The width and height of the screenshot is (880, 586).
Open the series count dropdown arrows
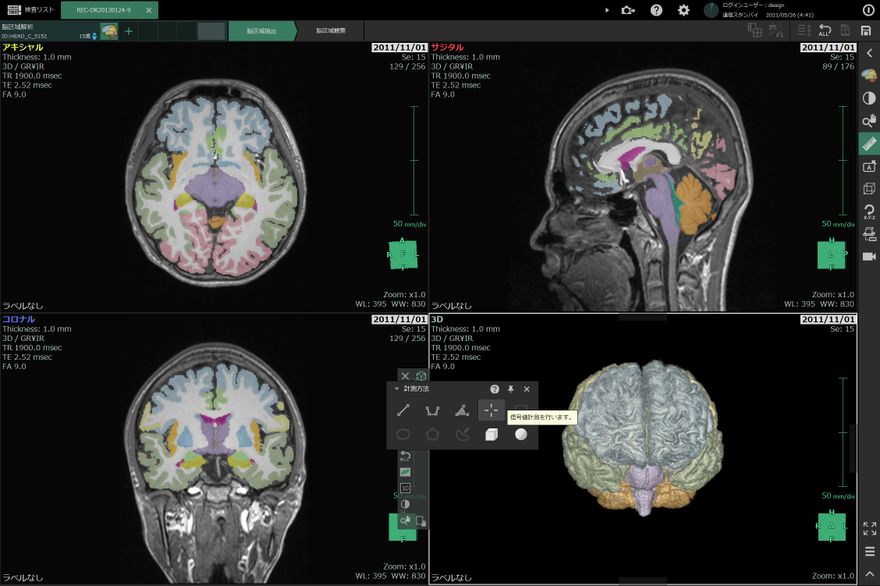point(93,35)
